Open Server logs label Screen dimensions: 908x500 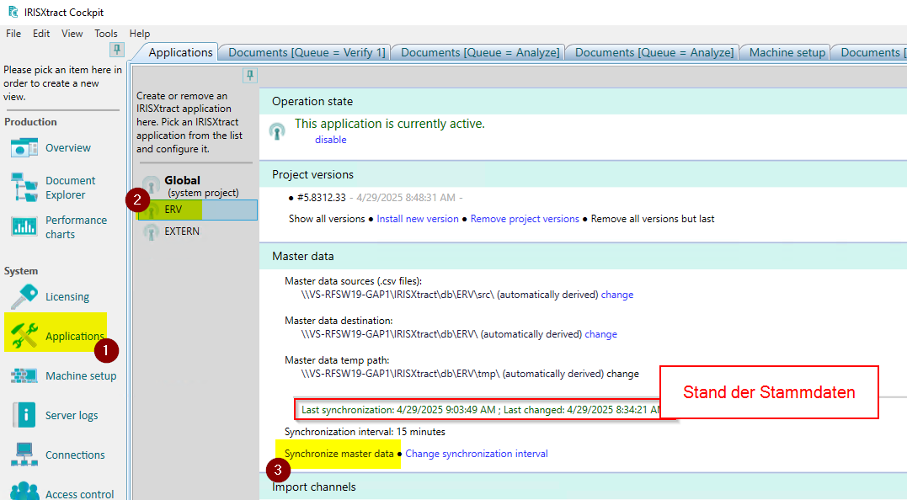[x=71, y=415]
